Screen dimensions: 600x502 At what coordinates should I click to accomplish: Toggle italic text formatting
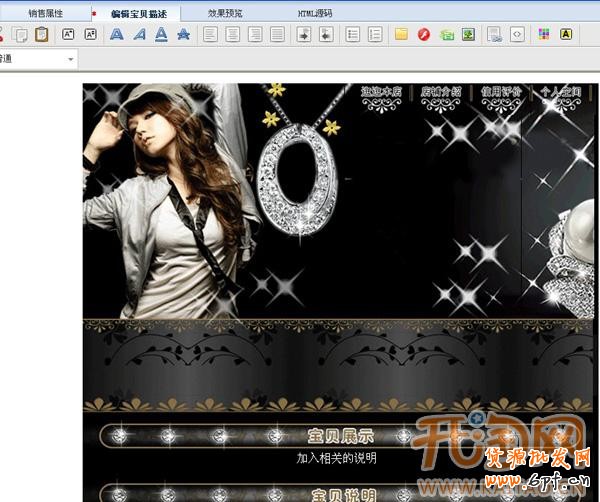[139, 35]
